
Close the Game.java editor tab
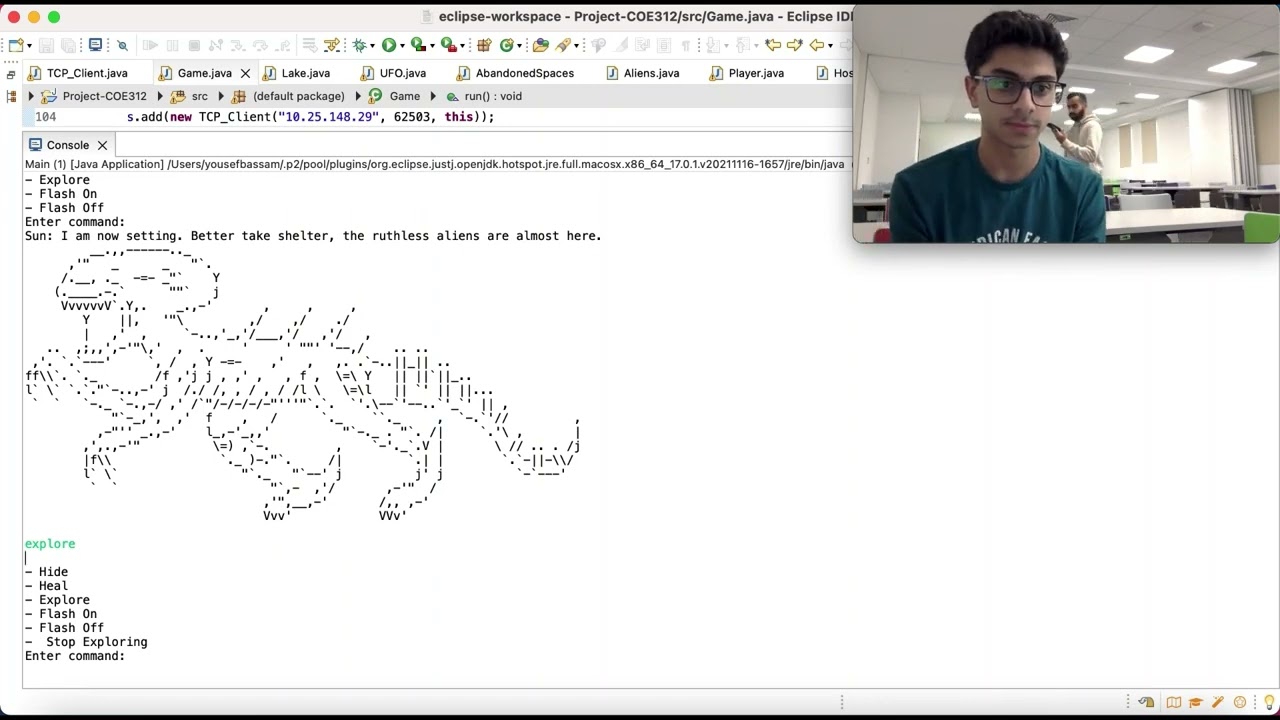[245, 73]
